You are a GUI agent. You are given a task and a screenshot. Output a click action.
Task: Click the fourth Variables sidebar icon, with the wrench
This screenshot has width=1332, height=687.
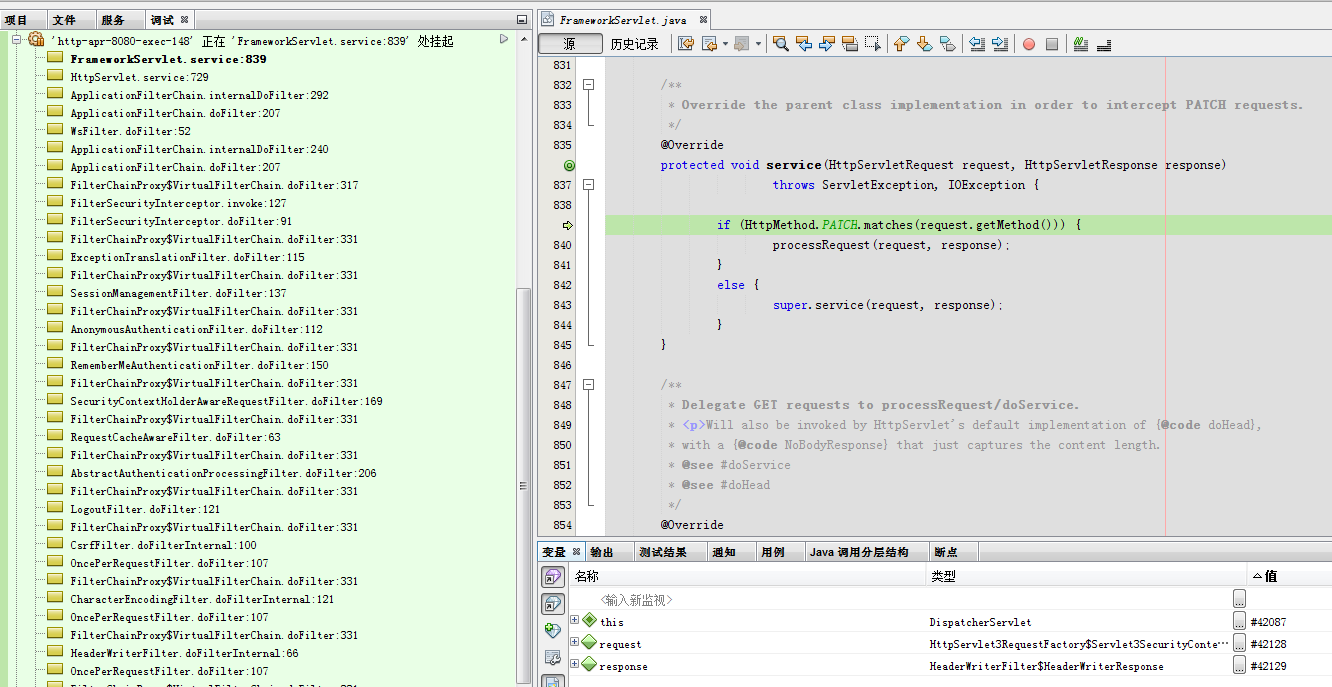pos(552,657)
